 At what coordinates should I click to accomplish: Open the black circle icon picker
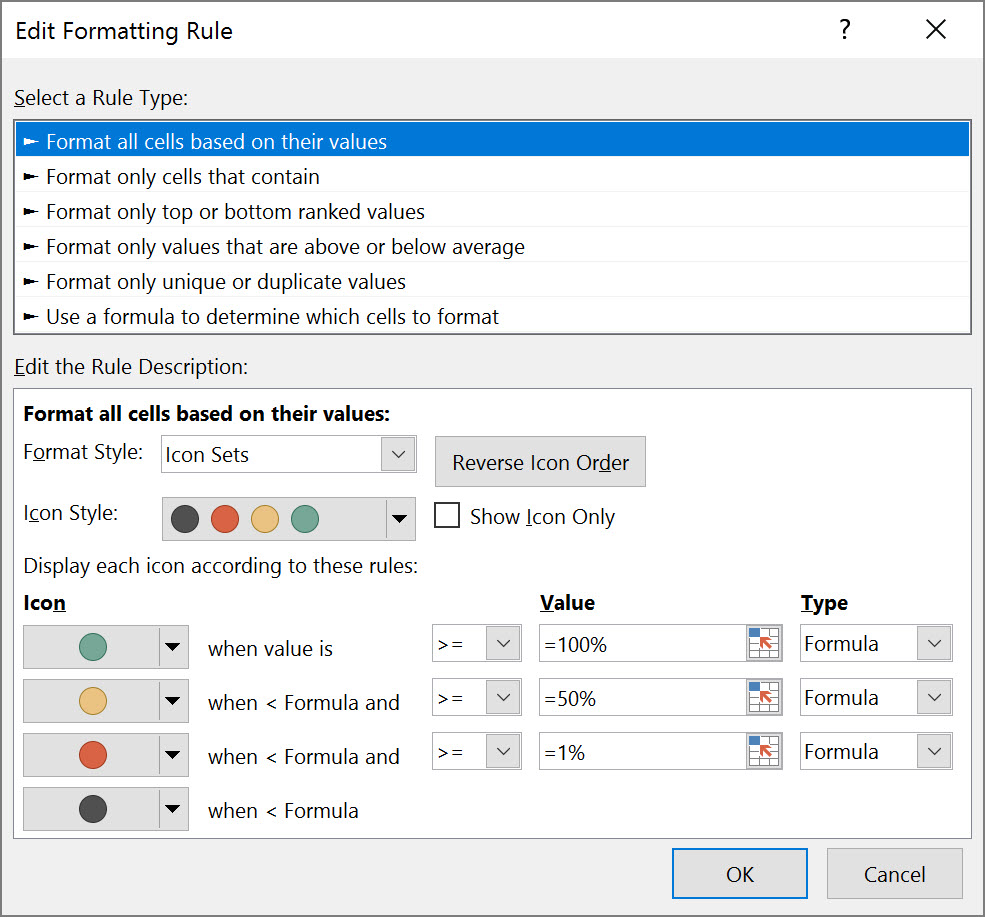173,810
